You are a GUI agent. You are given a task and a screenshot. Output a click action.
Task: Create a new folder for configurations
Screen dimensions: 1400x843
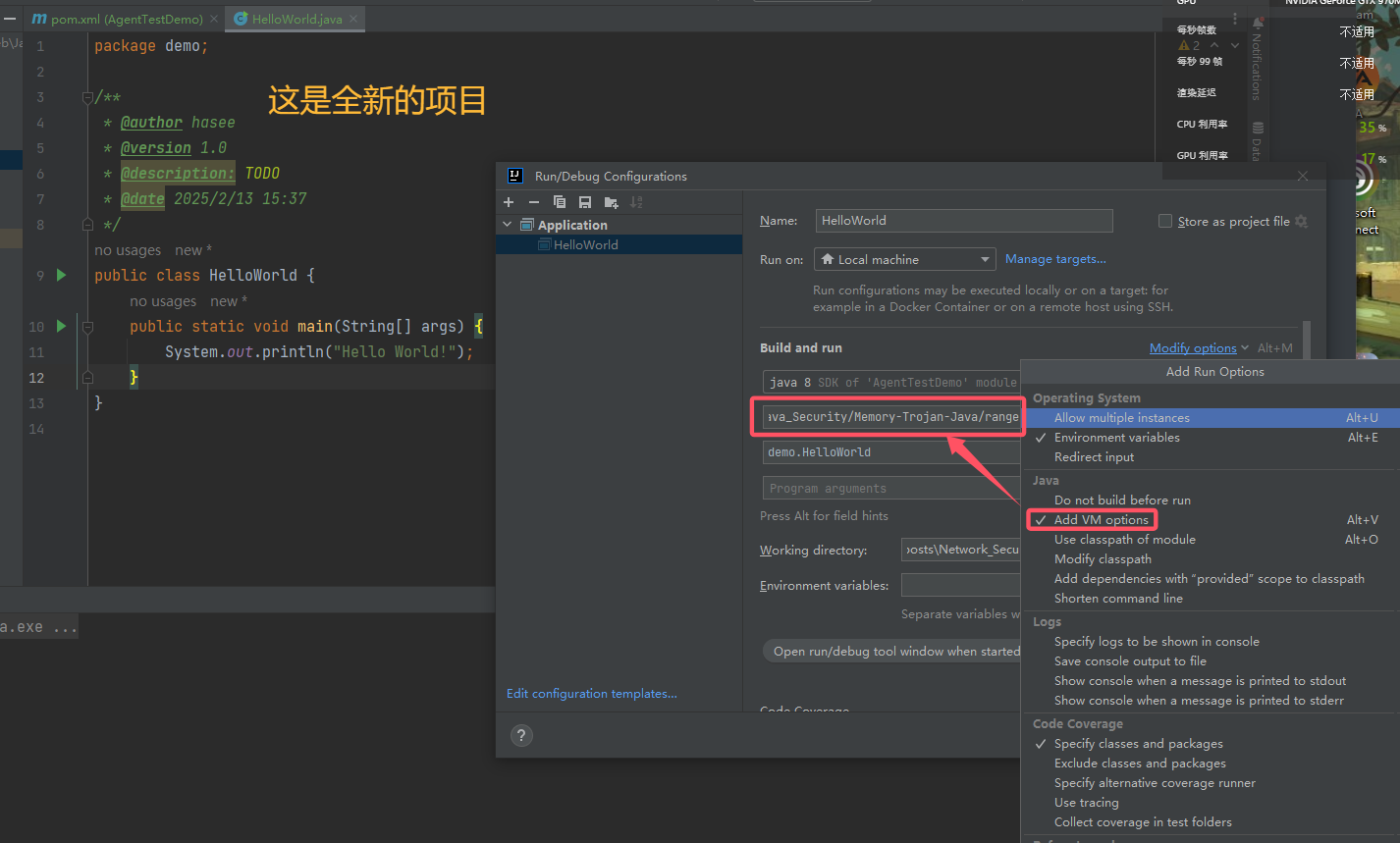pyautogui.click(x=612, y=202)
